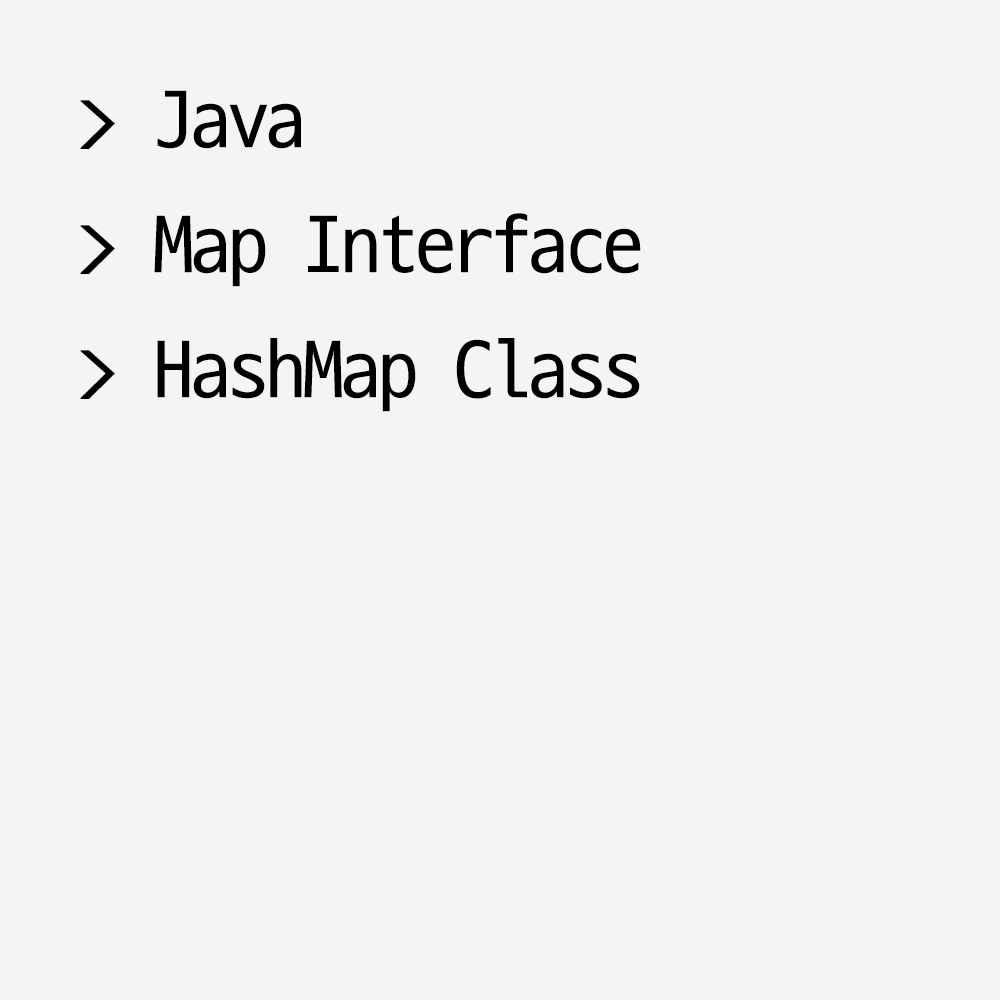Toggle the first row disclosure arrow
Screen dimensions: 1000x1000
click(x=98, y=124)
